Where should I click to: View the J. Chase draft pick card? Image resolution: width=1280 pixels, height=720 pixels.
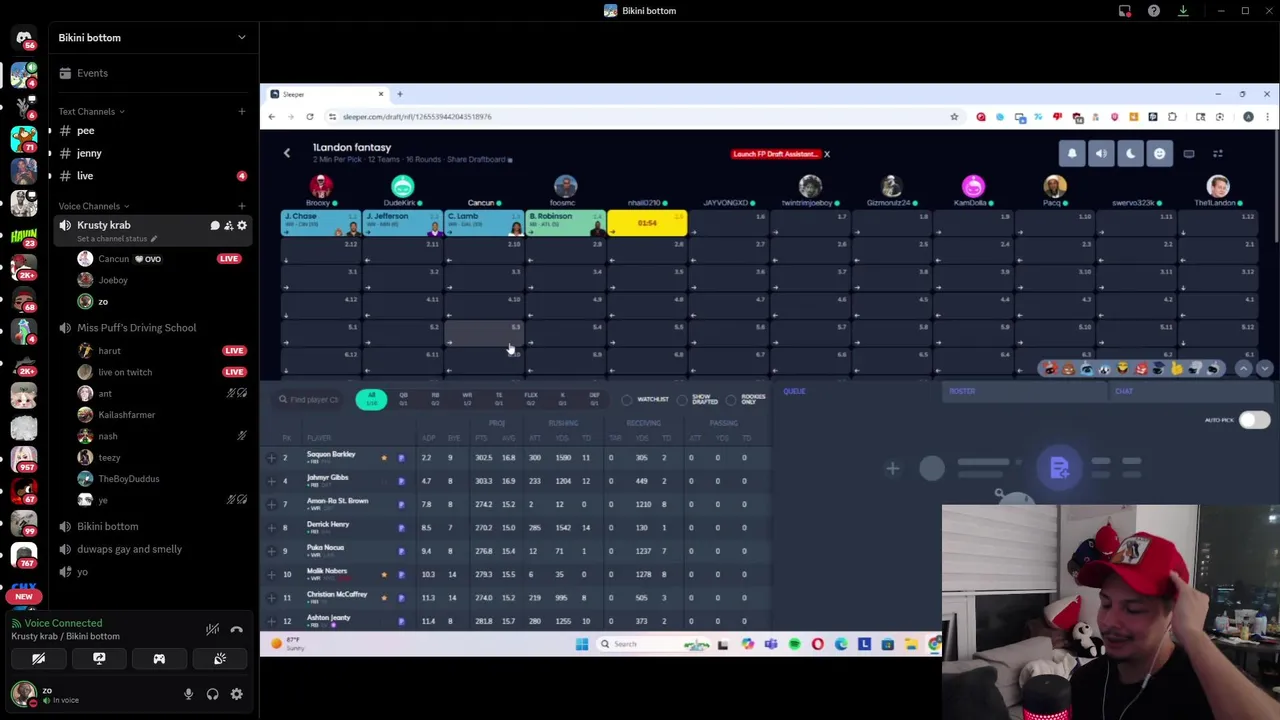point(321,222)
